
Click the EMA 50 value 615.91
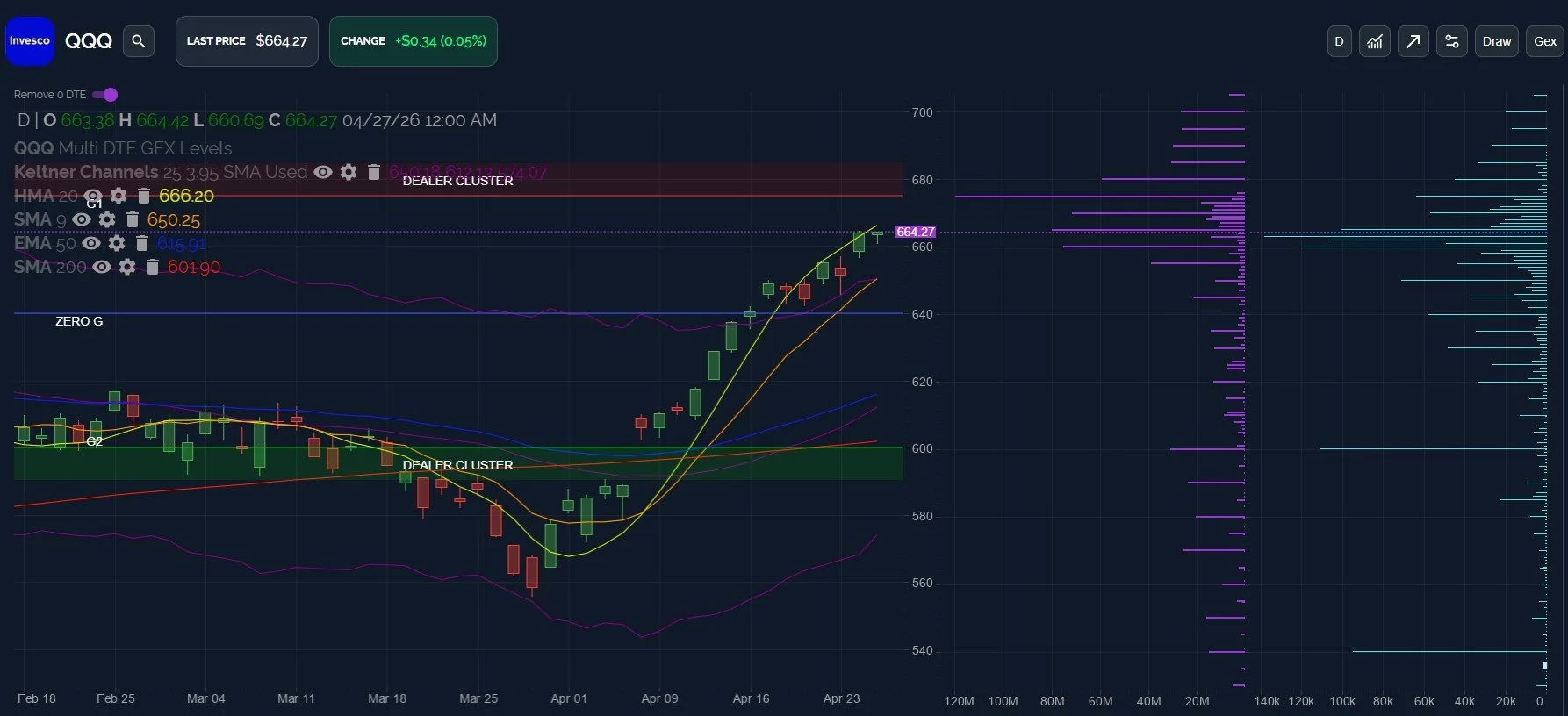point(182,243)
